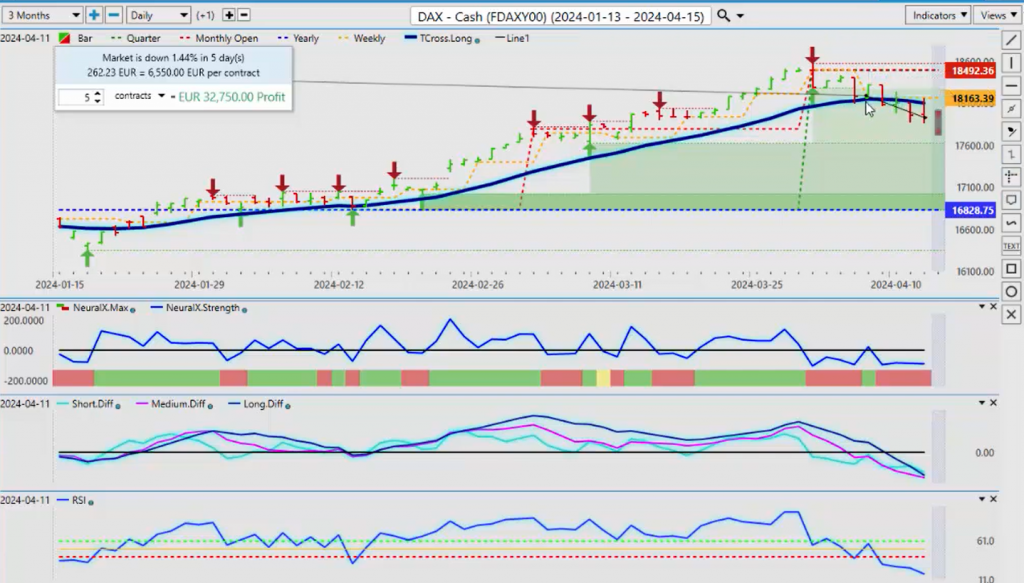Open the 3 Months range dropdown
Screen dimensions: 1024x583
coord(42,15)
